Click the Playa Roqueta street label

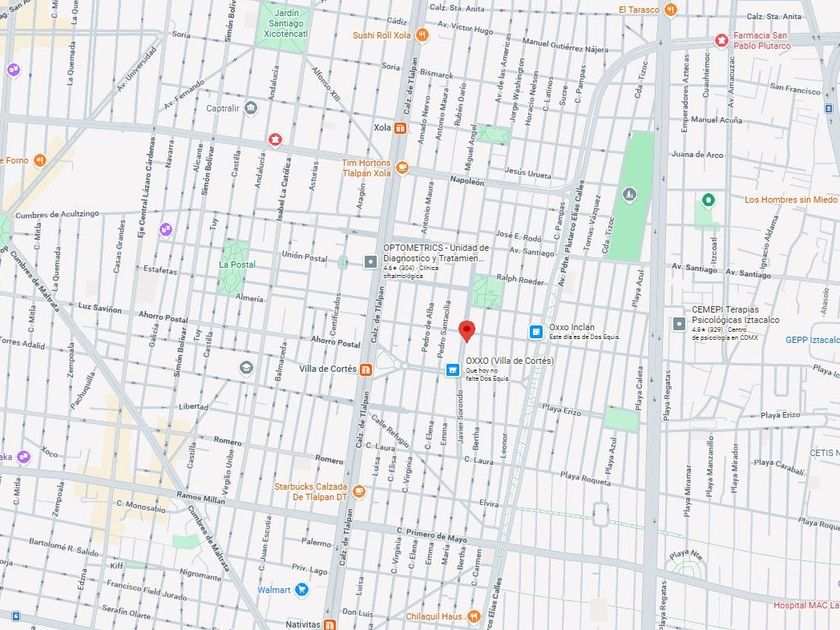pyautogui.click(x=586, y=478)
